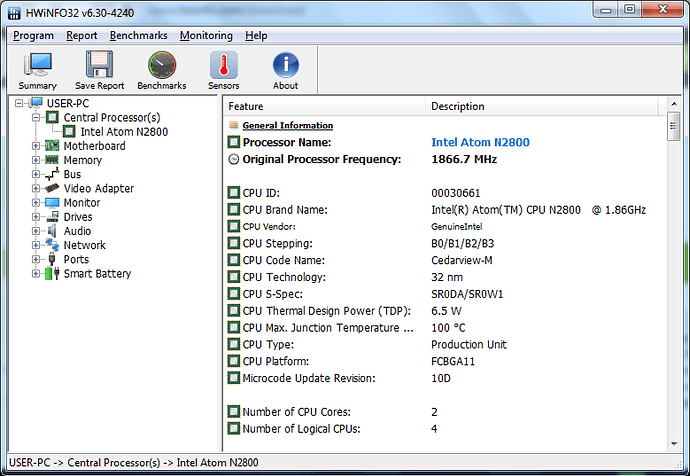
Task: Select the Smart Battery tree label
Action: (97, 274)
